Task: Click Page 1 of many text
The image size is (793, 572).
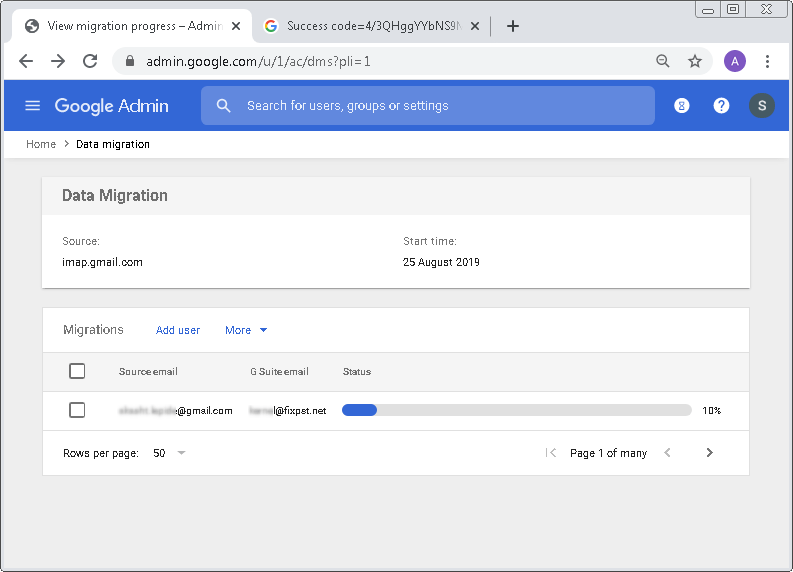Action: click(x=608, y=453)
